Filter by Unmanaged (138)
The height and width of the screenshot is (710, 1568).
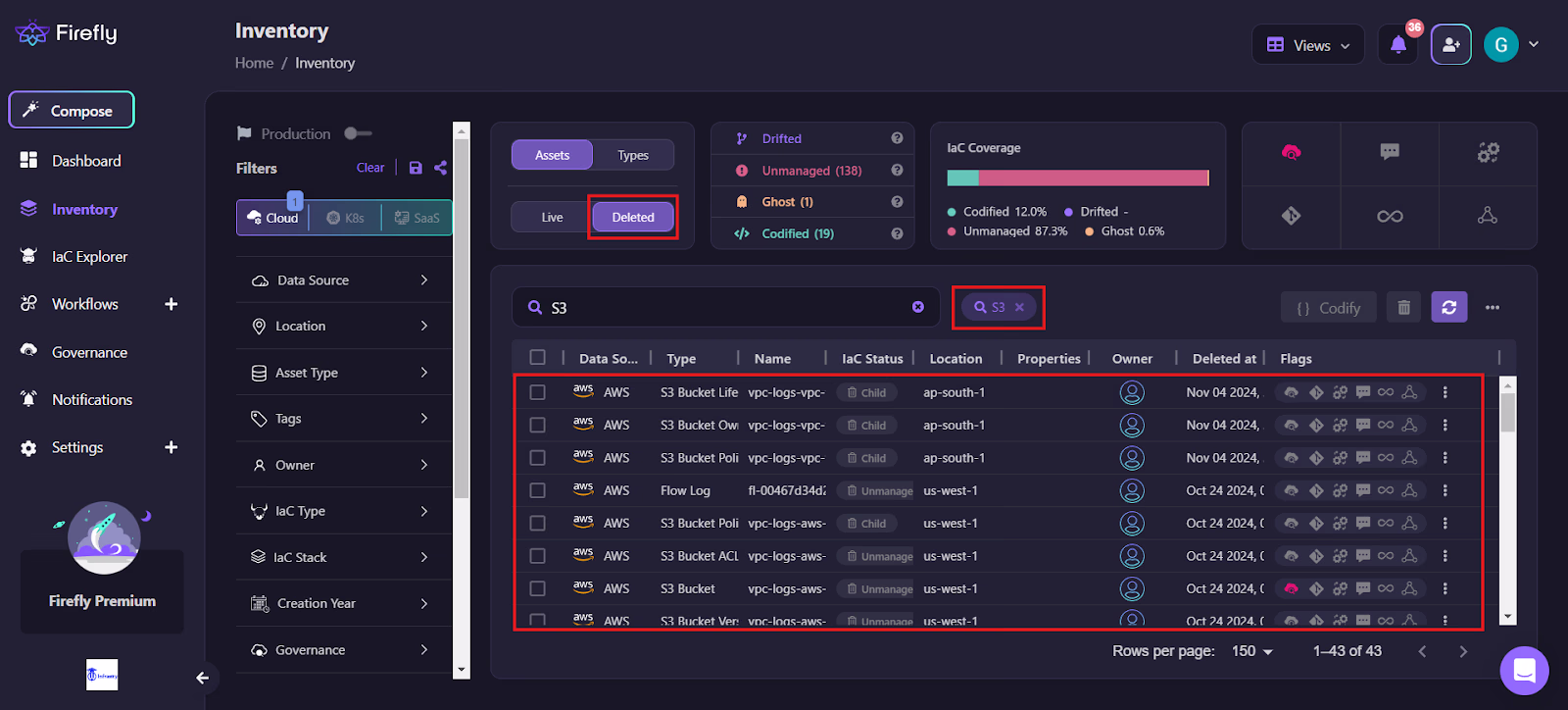tap(811, 171)
